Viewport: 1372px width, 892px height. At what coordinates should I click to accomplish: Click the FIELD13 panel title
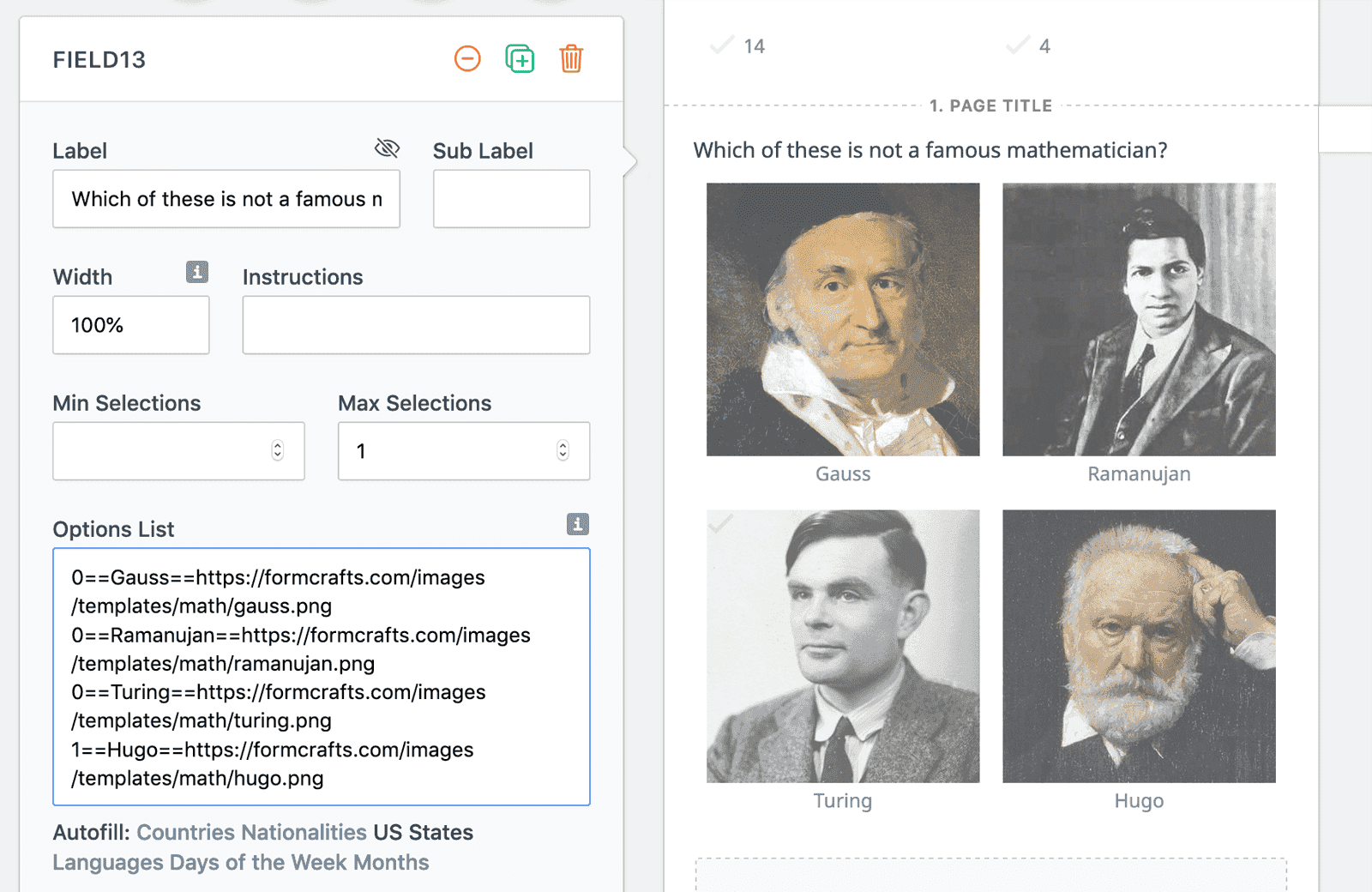99,60
